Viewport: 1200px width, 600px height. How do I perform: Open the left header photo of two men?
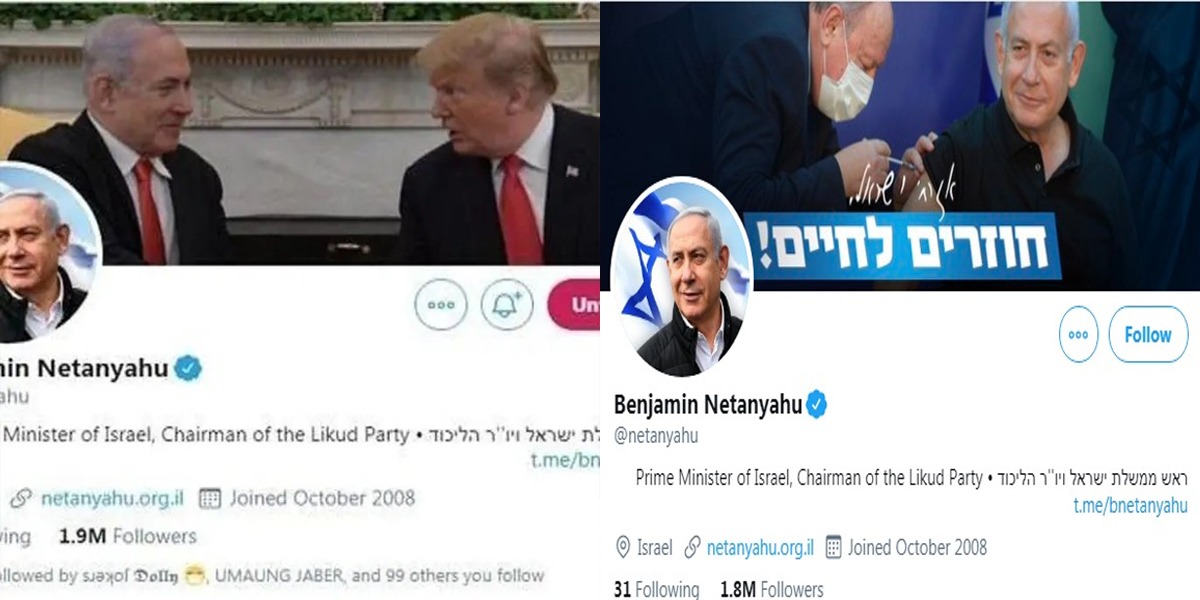[300, 132]
